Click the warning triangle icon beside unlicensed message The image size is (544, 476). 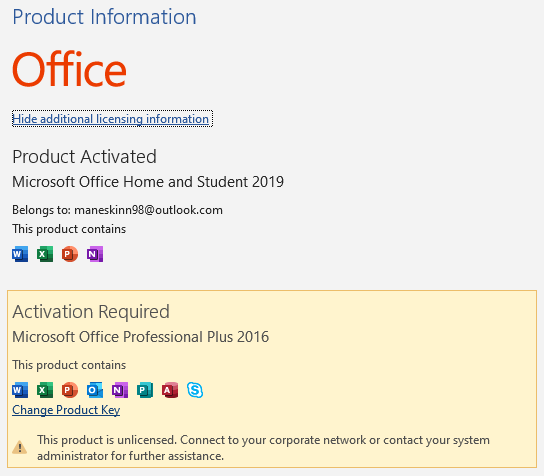tap(20, 447)
